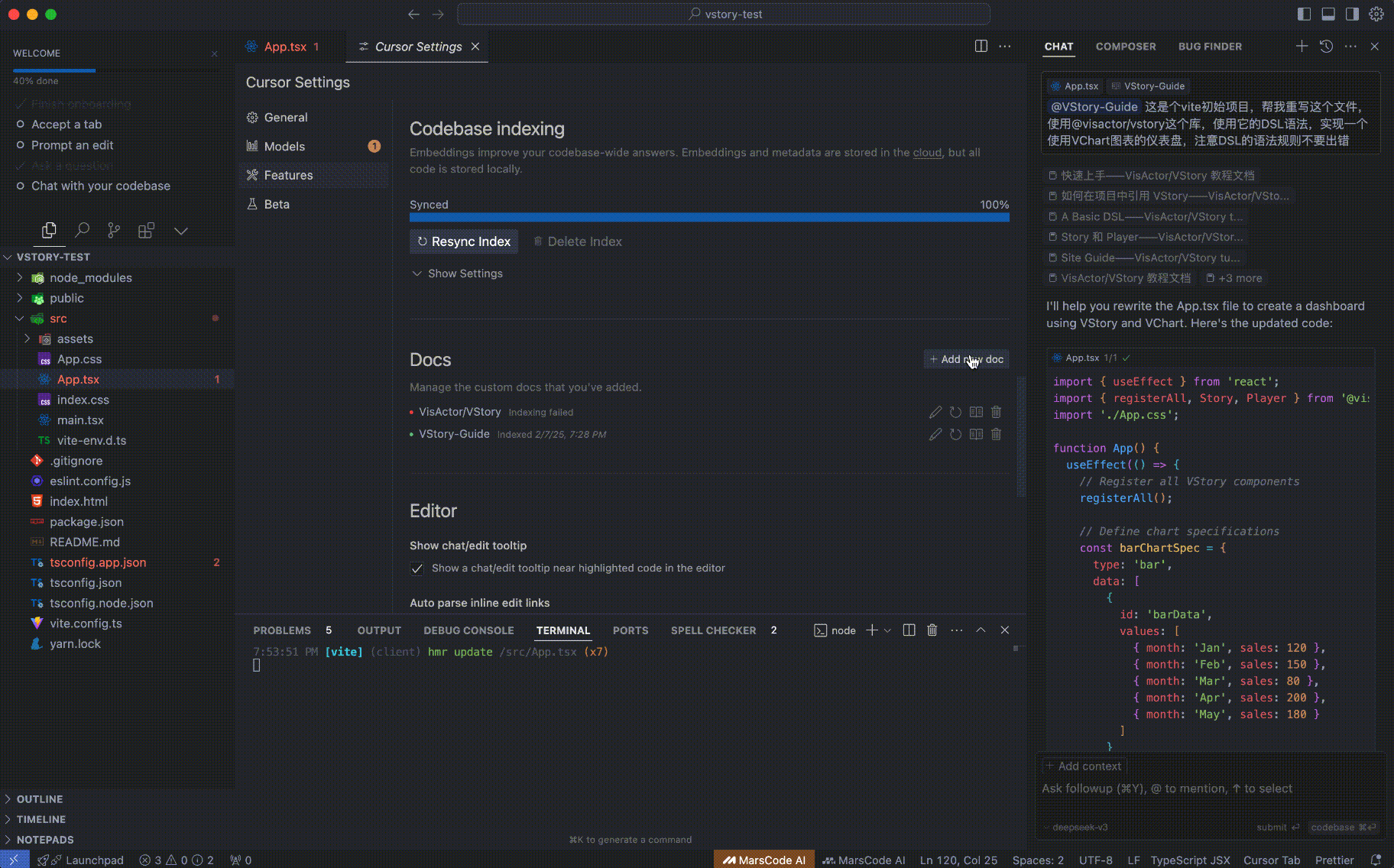
Task: Re-index the VisActor/VStory doc
Action: 955,412
